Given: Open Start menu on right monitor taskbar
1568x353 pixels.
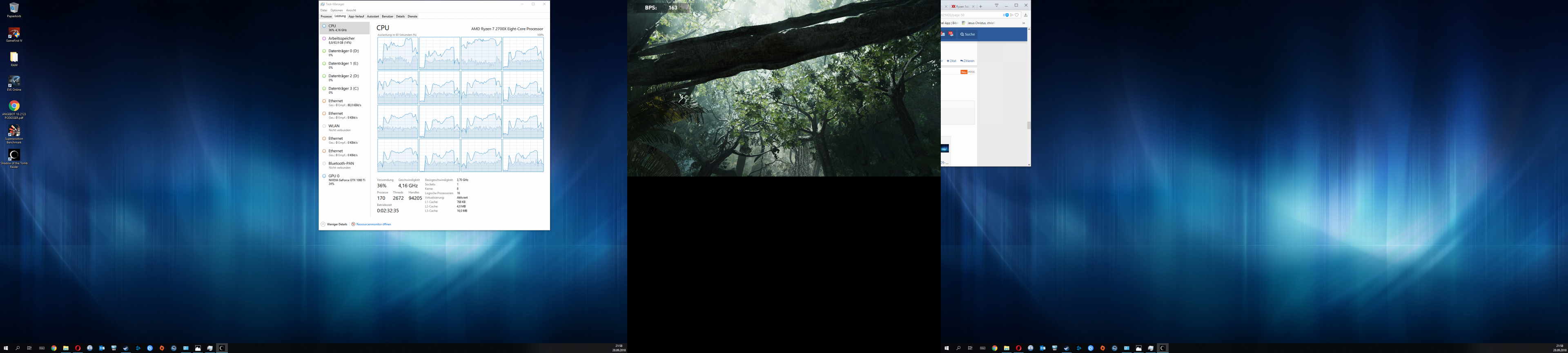Looking at the screenshot, I should pos(947,348).
